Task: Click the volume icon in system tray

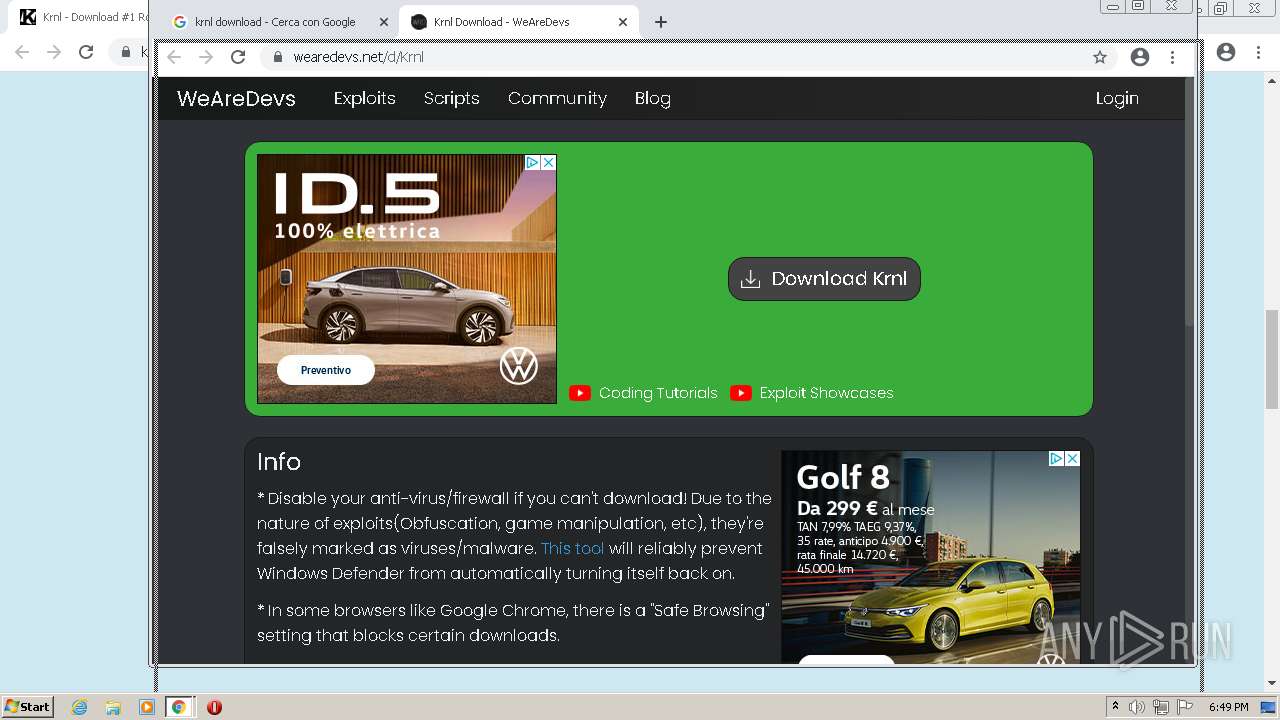Action: pos(1137,707)
